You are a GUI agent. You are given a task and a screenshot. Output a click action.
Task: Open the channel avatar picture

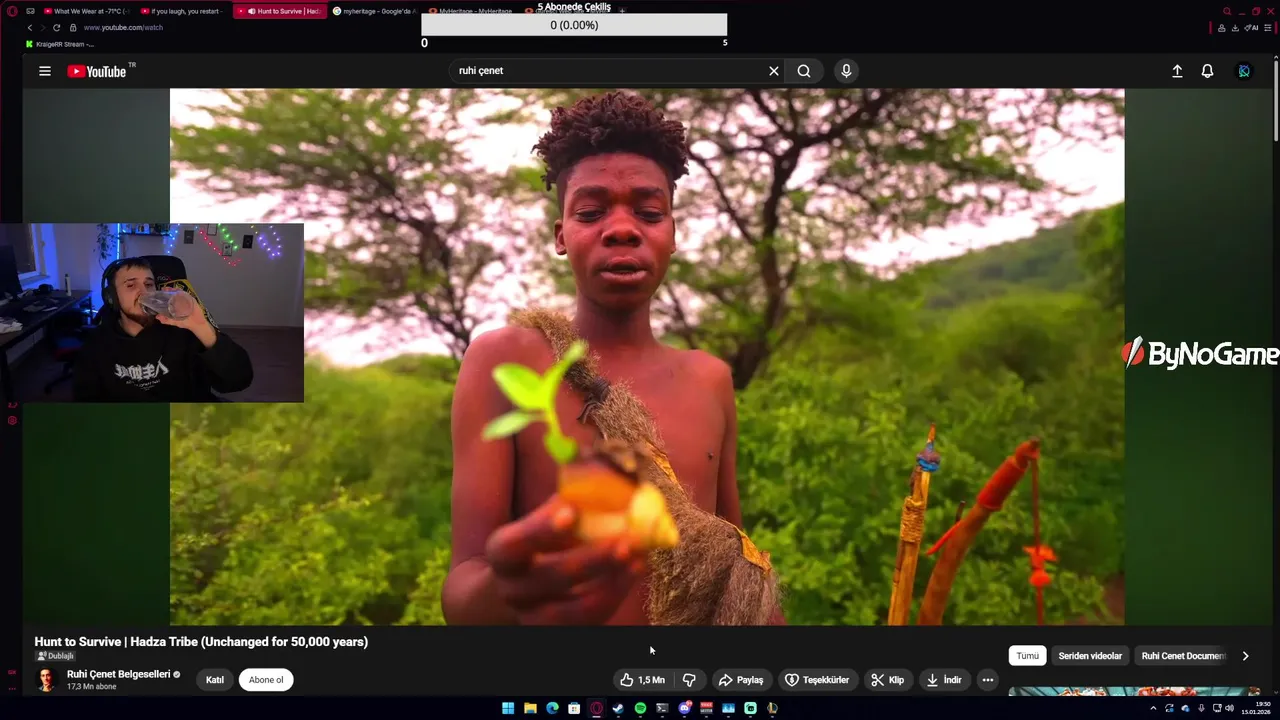[x=46, y=680]
